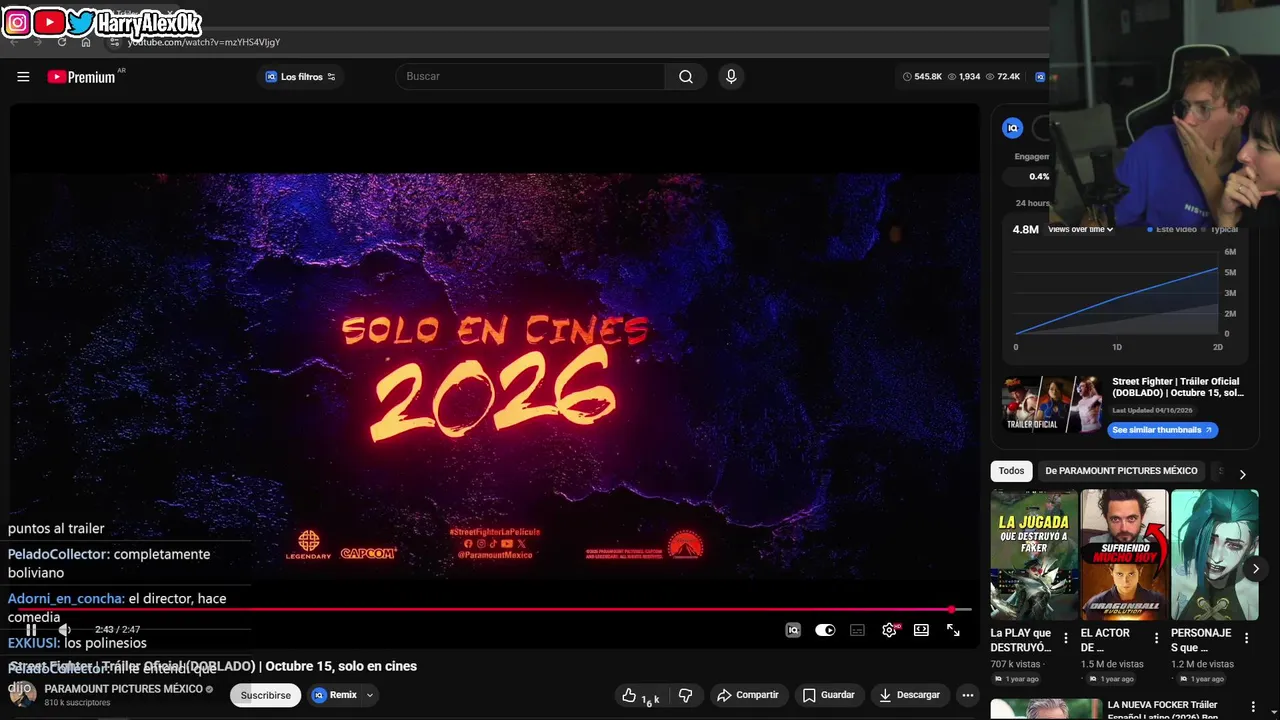The width and height of the screenshot is (1280, 720).
Task: Click the 545.8K clock stat
Action: 922,77
